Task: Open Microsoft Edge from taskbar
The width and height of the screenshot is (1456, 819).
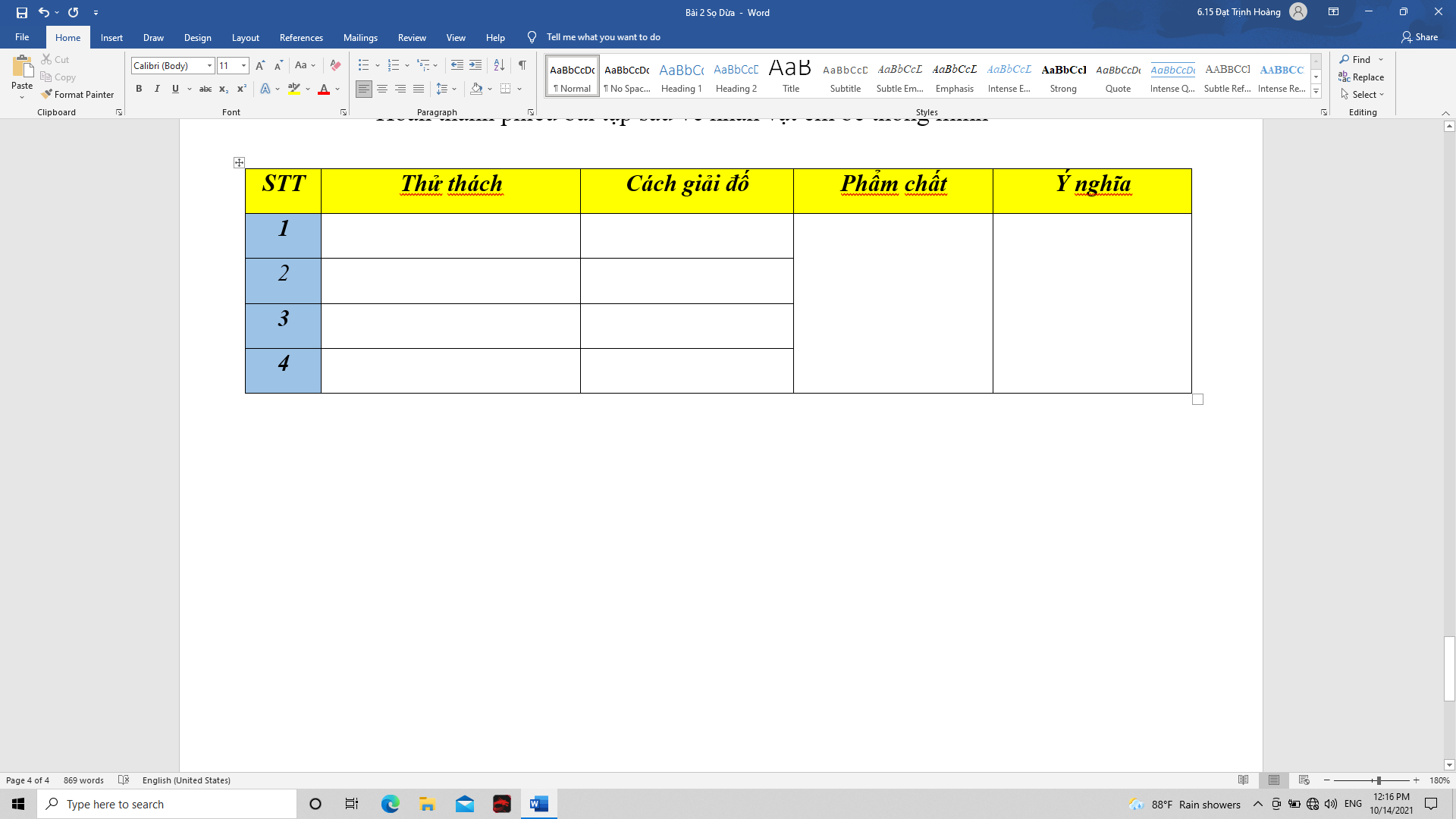Action: pyautogui.click(x=390, y=804)
